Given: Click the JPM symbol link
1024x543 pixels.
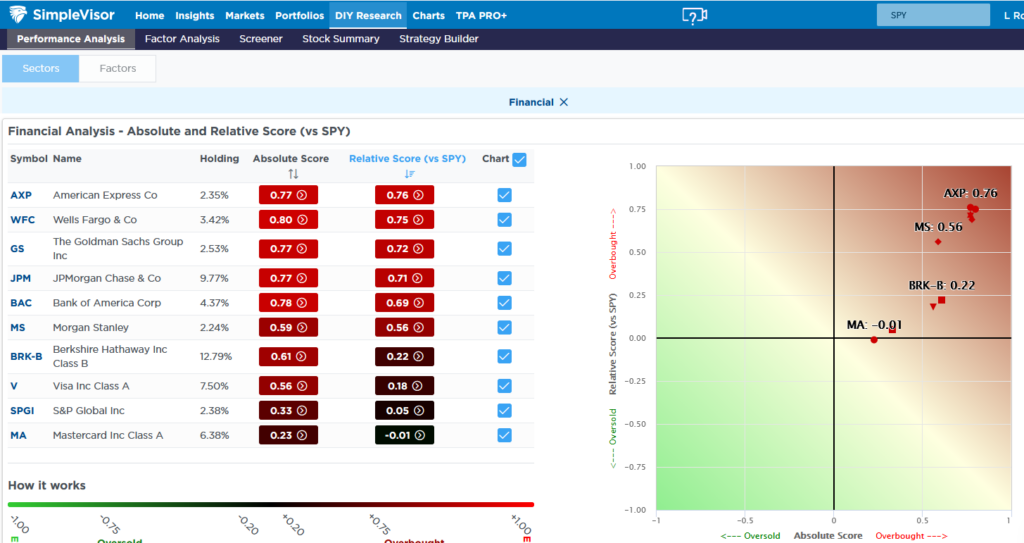Looking at the screenshot, I should 21,278.
